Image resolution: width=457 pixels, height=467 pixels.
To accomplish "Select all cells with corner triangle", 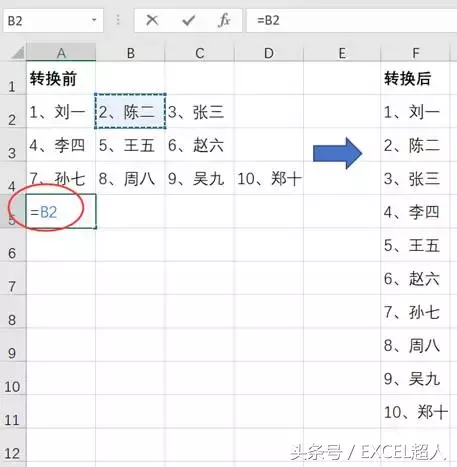I will click(17, 53).
